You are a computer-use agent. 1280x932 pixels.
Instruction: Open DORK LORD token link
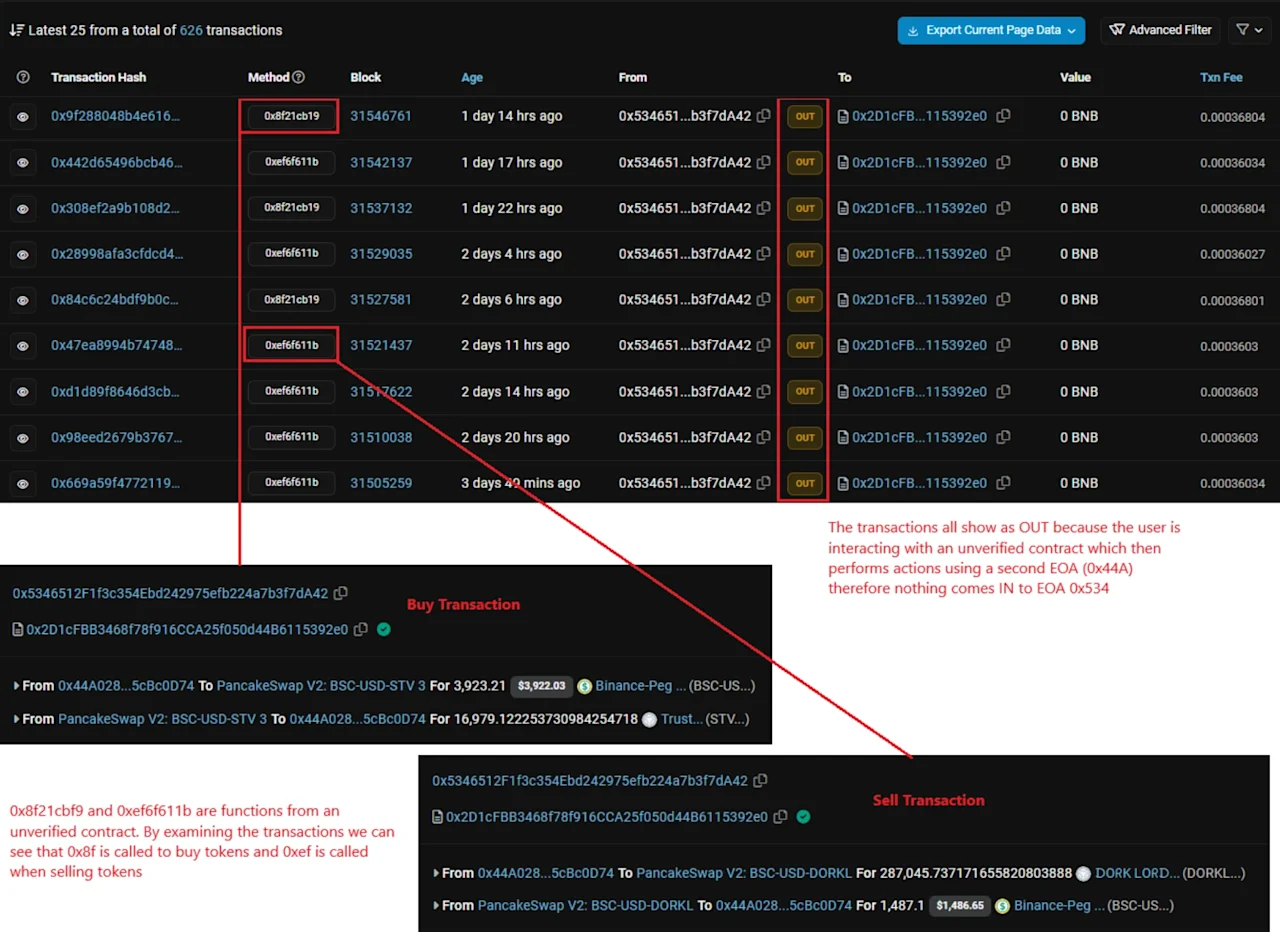point(1137,873)
